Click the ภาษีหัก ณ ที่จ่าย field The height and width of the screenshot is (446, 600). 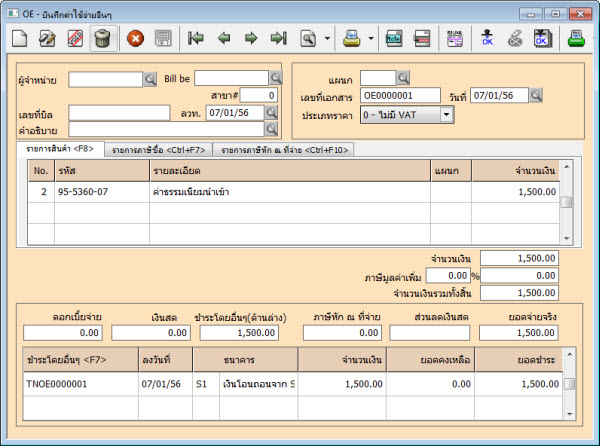point(342,333)
